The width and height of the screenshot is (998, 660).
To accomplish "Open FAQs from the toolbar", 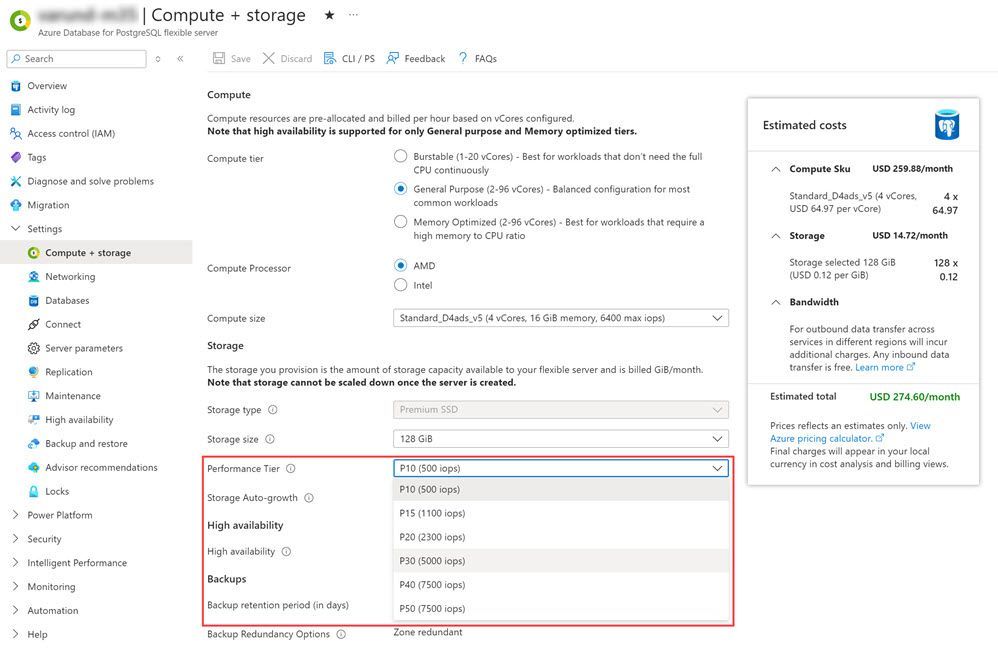I will pyautogui.click(x=463, y=59).
